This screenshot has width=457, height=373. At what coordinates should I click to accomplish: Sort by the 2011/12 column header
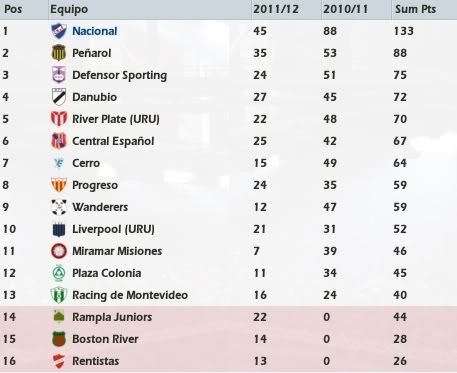click(276, 9)
